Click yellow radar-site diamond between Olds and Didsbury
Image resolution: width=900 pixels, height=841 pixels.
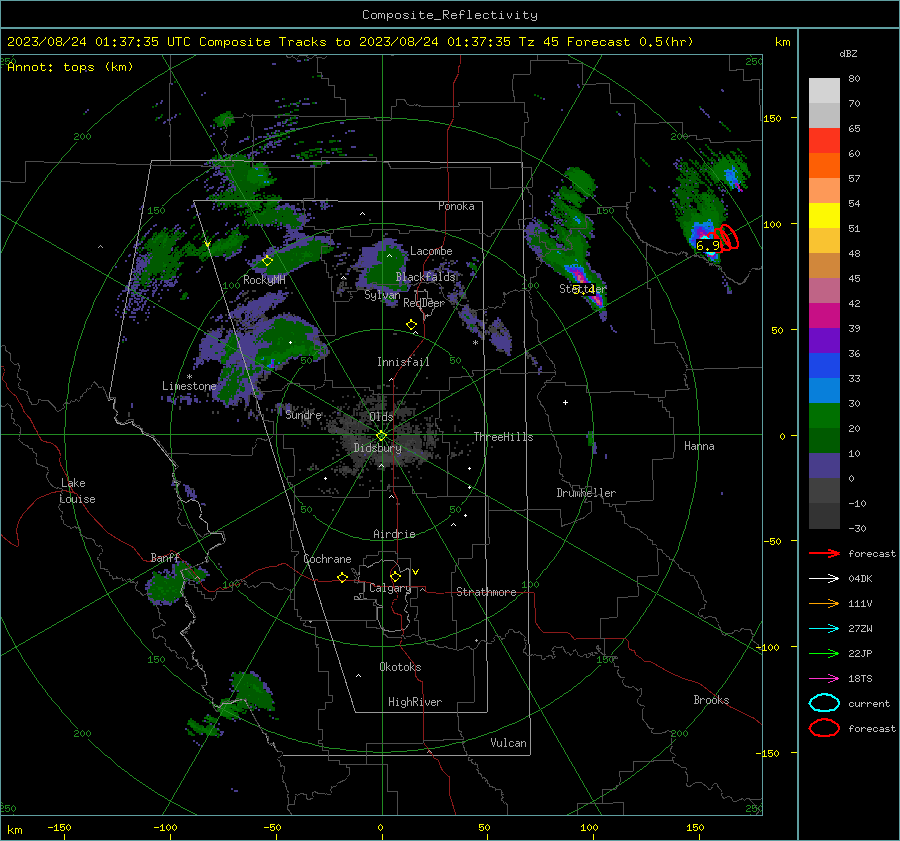point(381,435)
